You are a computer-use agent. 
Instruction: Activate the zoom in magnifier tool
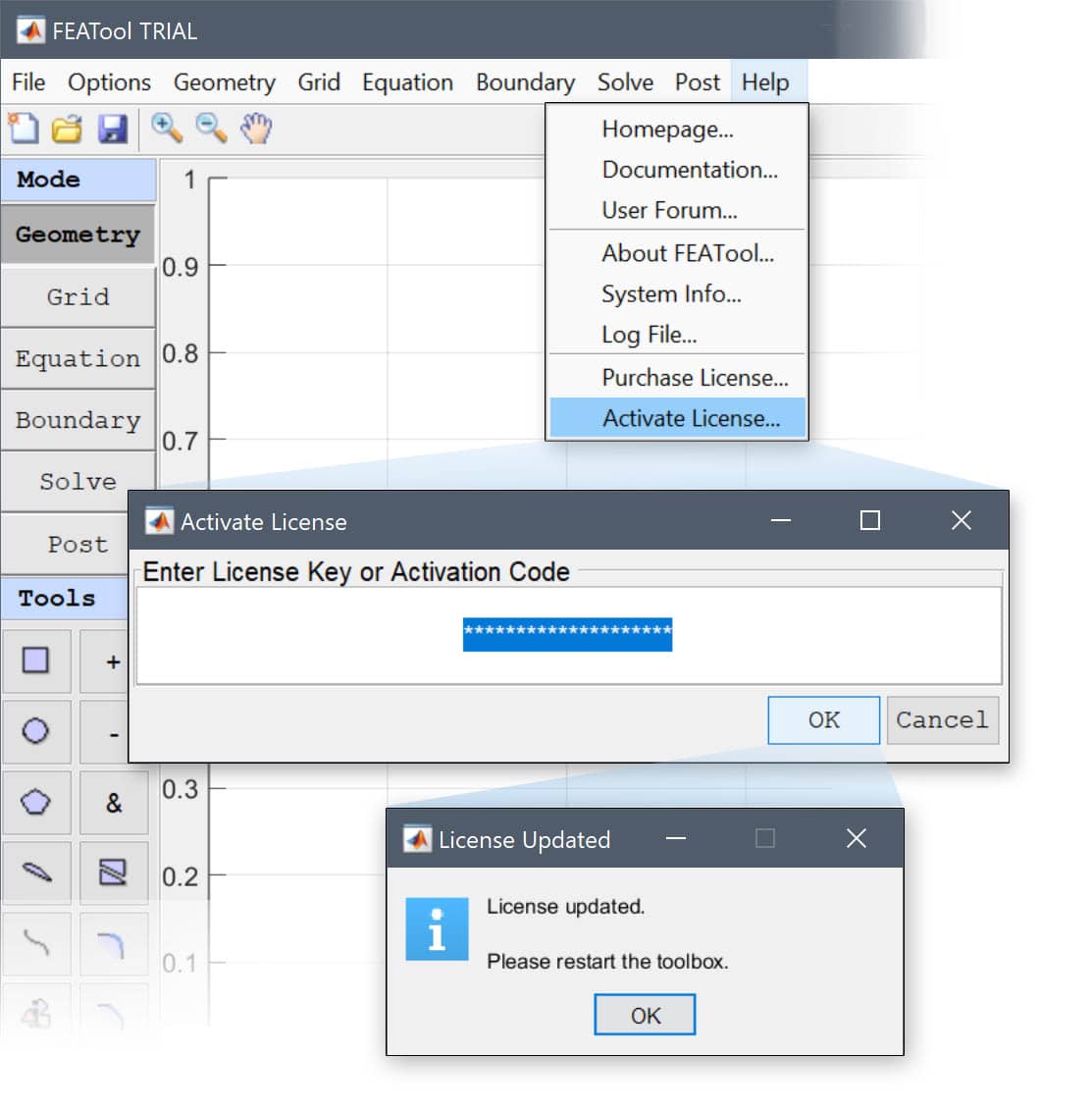166,128
